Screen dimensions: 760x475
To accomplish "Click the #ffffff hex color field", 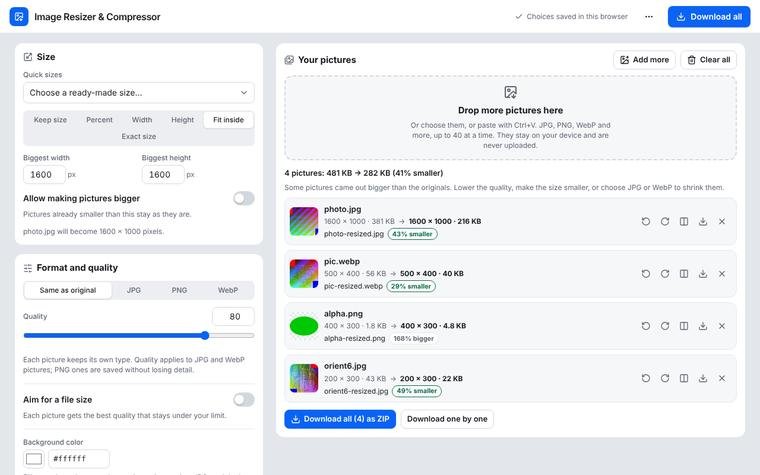I will [x=79, y=459].
